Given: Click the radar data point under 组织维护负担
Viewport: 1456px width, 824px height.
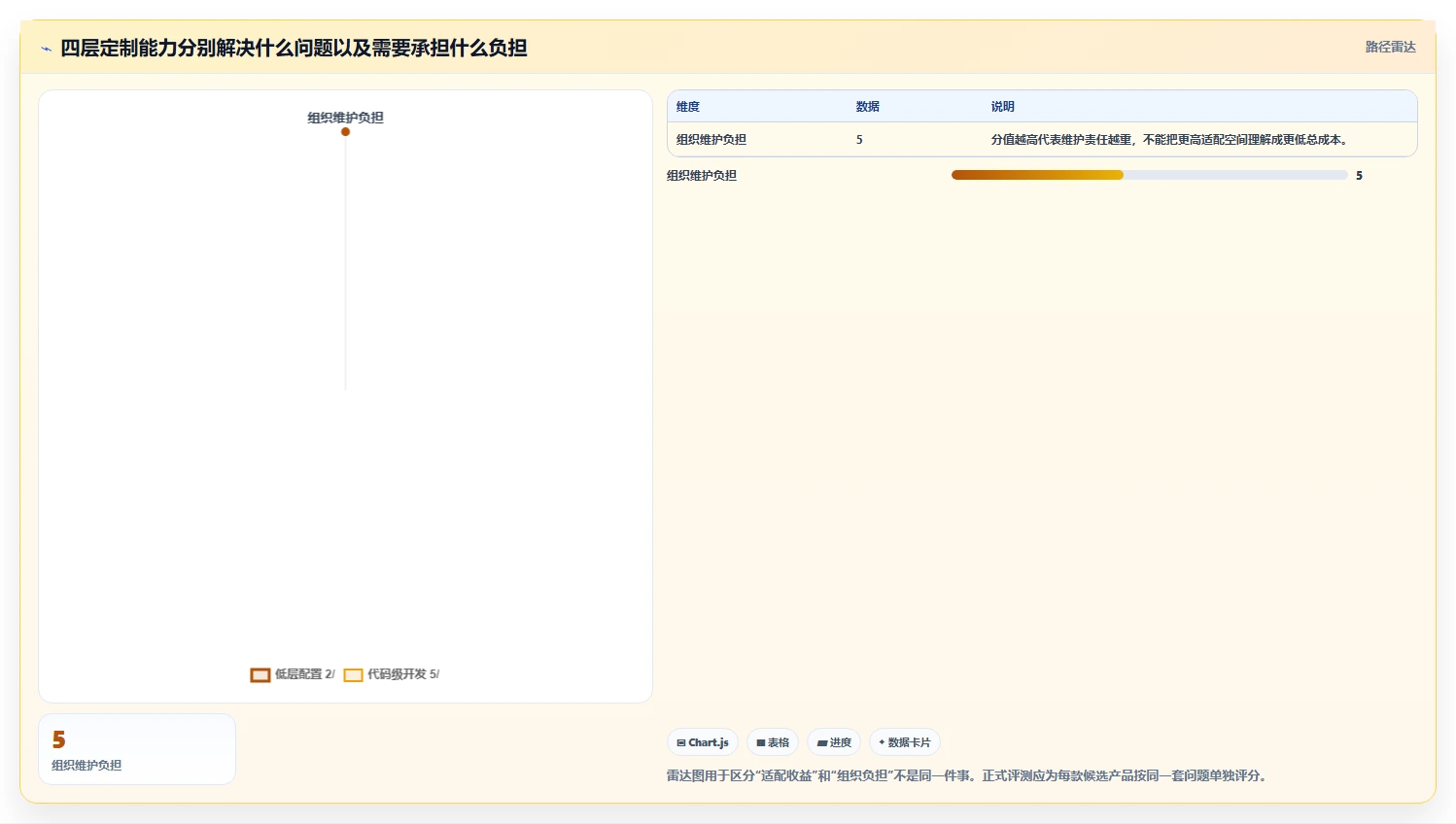Looking at the screenshot, I should (x=345, y=131).
